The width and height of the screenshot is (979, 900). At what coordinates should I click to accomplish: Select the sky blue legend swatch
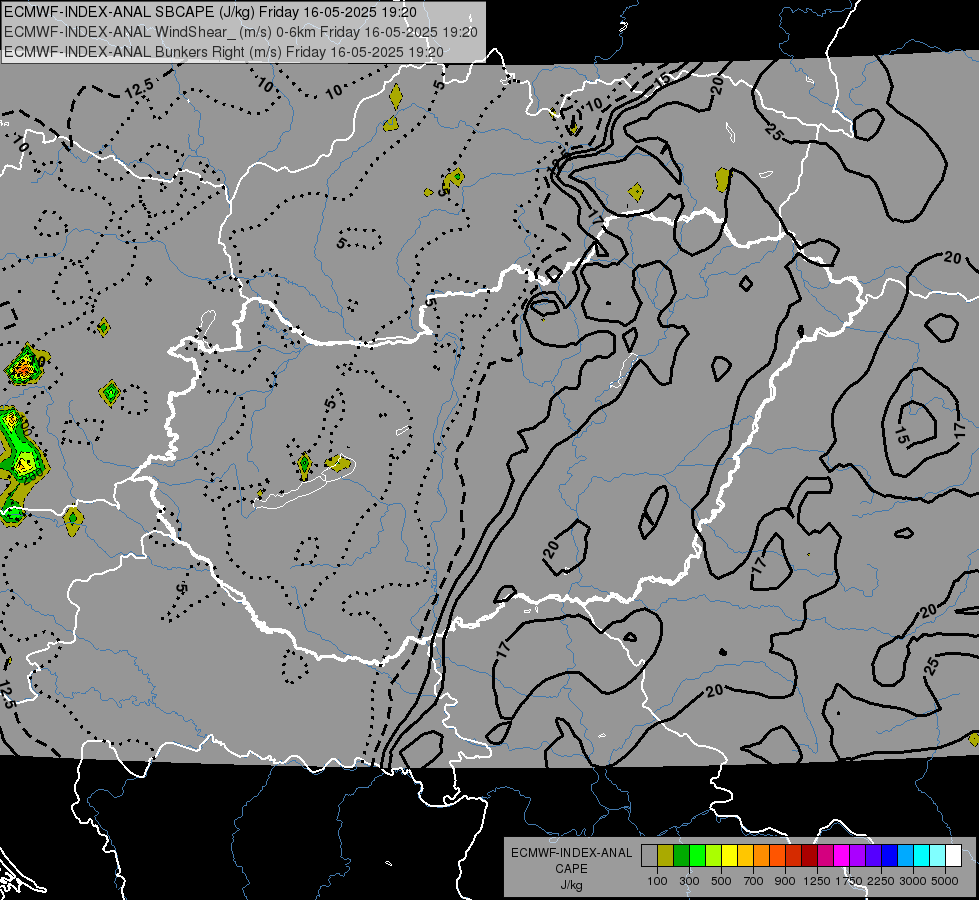(905, 856)
